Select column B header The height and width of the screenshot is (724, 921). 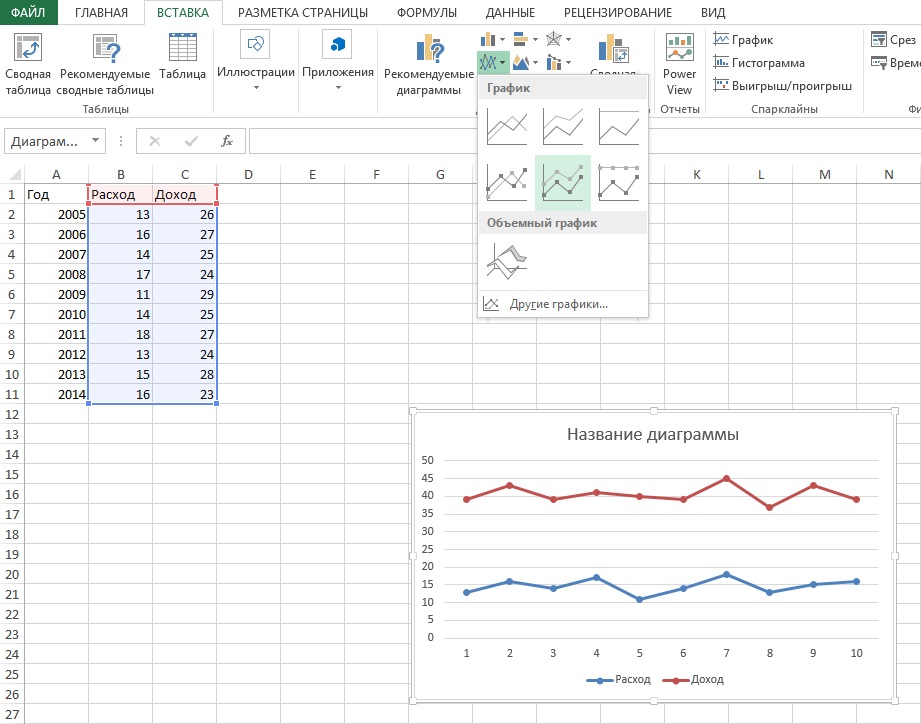pos(120,175)
